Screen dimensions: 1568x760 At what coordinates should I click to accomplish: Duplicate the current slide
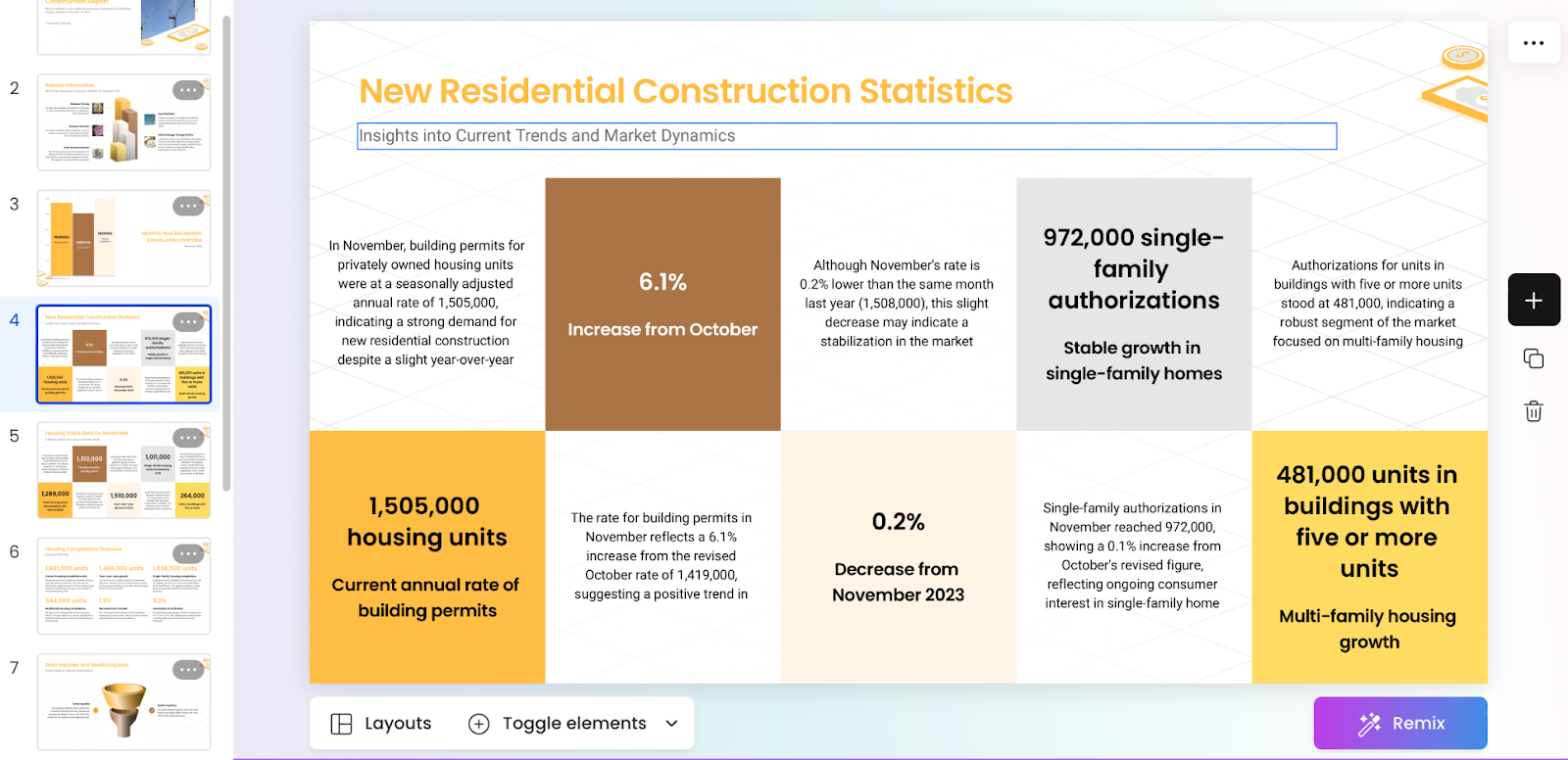click(1534, 358)
